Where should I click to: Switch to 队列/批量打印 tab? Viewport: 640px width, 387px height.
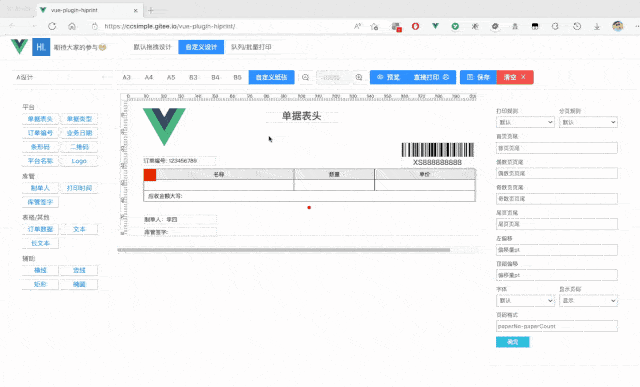click(x=251, y=47)
